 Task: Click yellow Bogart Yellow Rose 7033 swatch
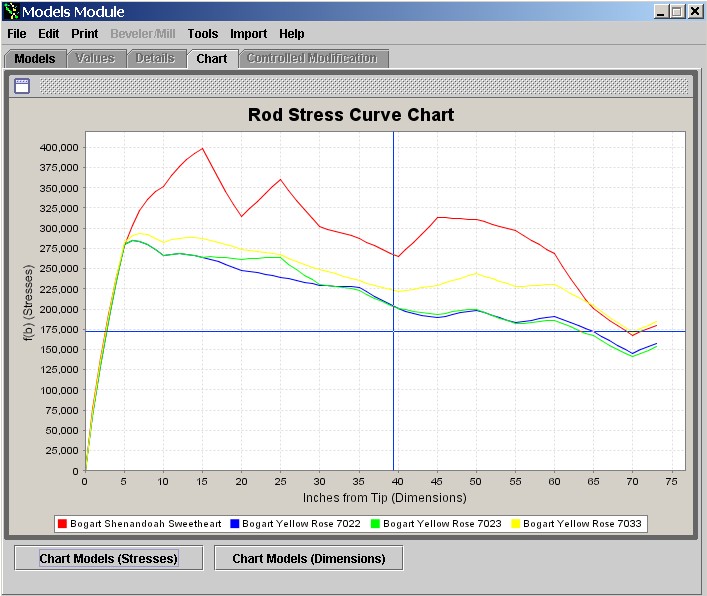tap(515, 523)
